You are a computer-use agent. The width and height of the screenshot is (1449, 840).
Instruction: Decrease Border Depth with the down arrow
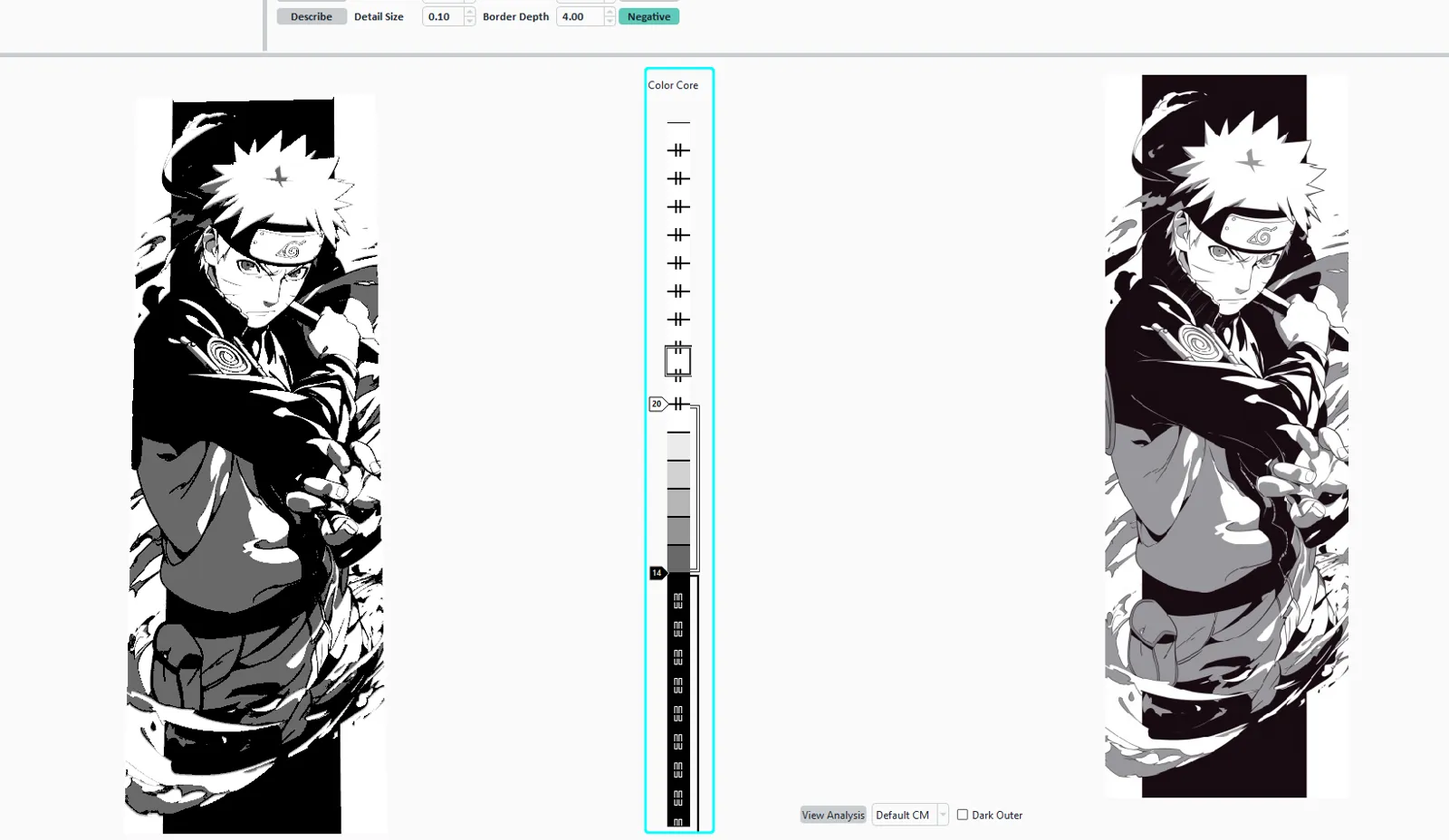tap(609, 21)
